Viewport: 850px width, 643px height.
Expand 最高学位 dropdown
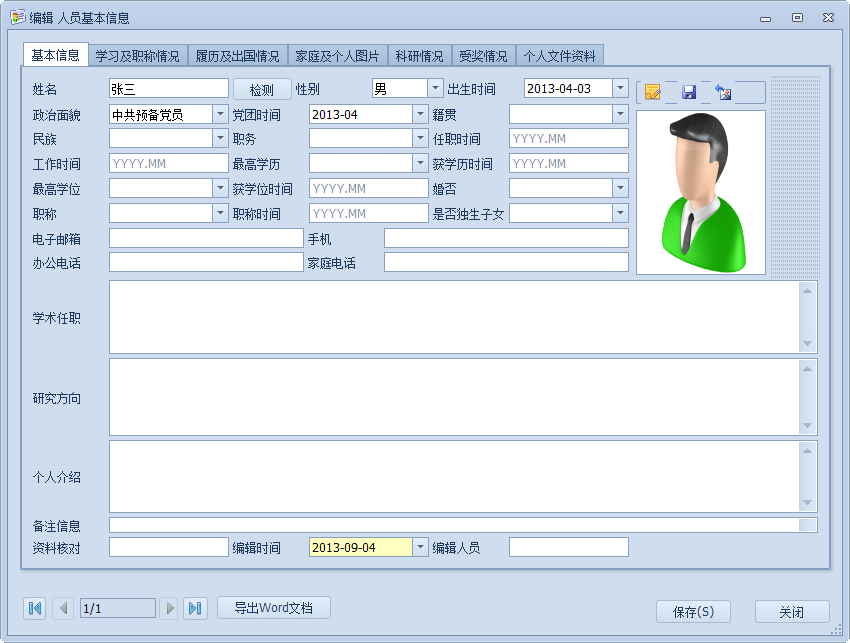pos(220,188)
